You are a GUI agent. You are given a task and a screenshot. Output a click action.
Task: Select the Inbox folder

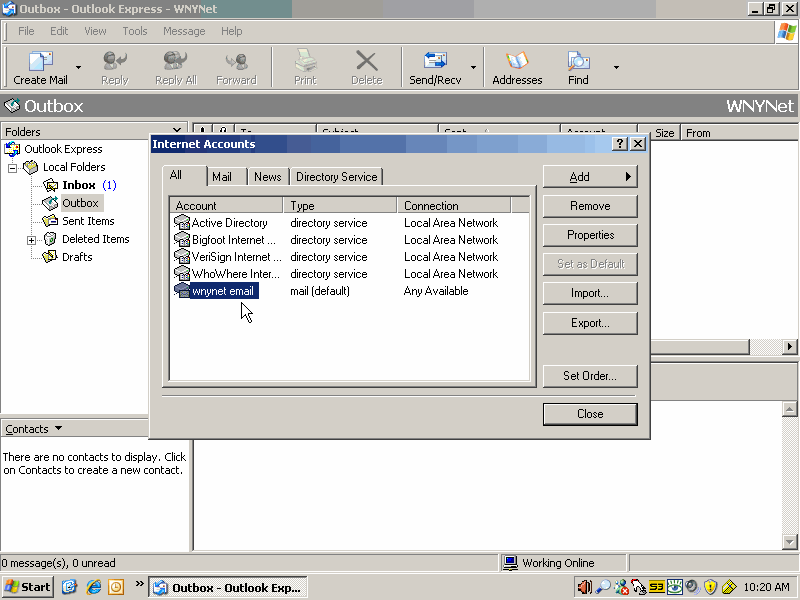pyautogui.click(x=79, y=185)
